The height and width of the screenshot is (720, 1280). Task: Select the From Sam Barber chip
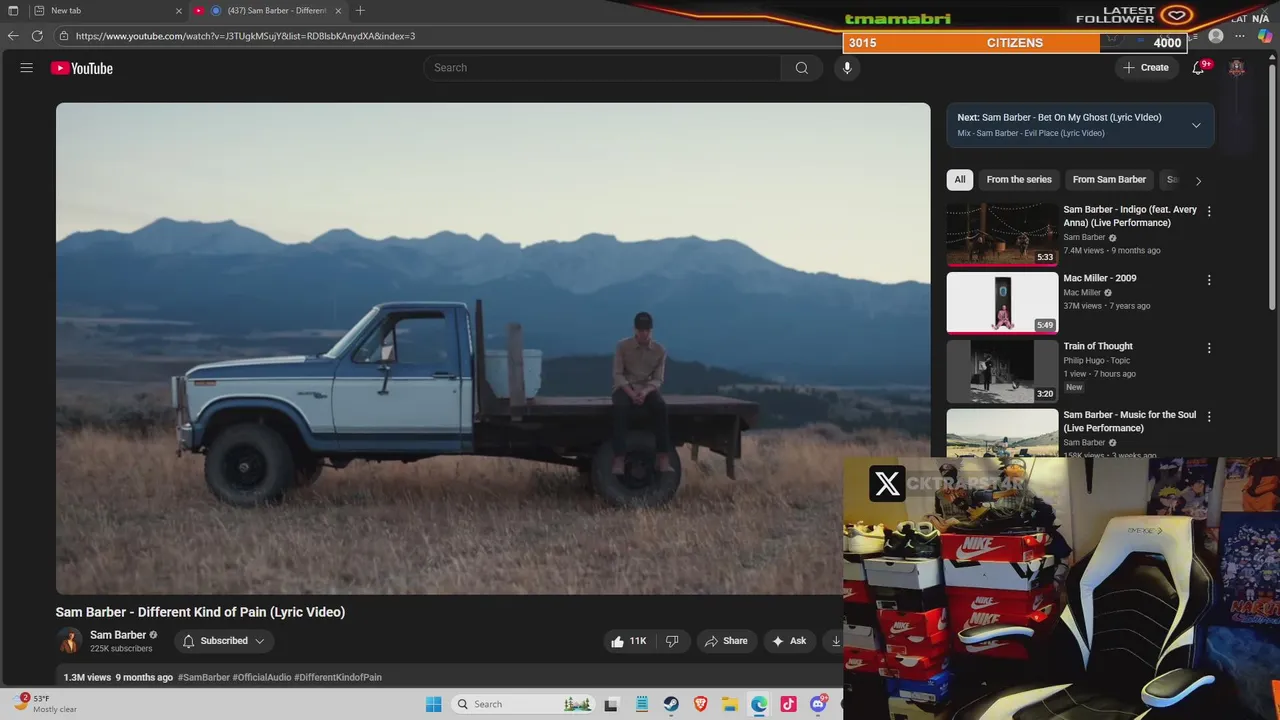point(1109,180)
